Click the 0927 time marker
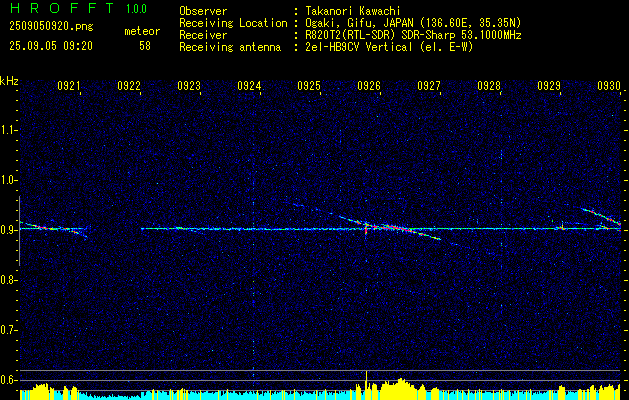 click(x=429, y=85)
